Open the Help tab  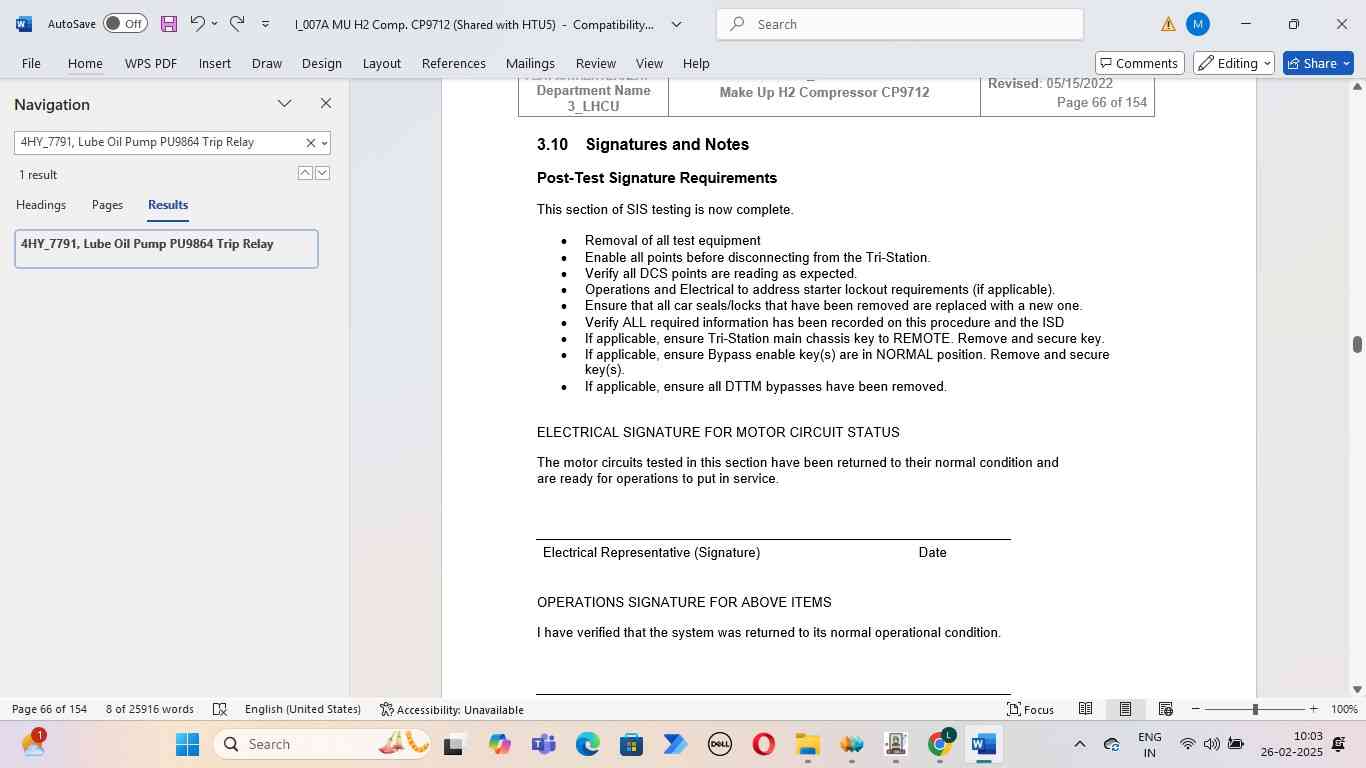[696, 63]
